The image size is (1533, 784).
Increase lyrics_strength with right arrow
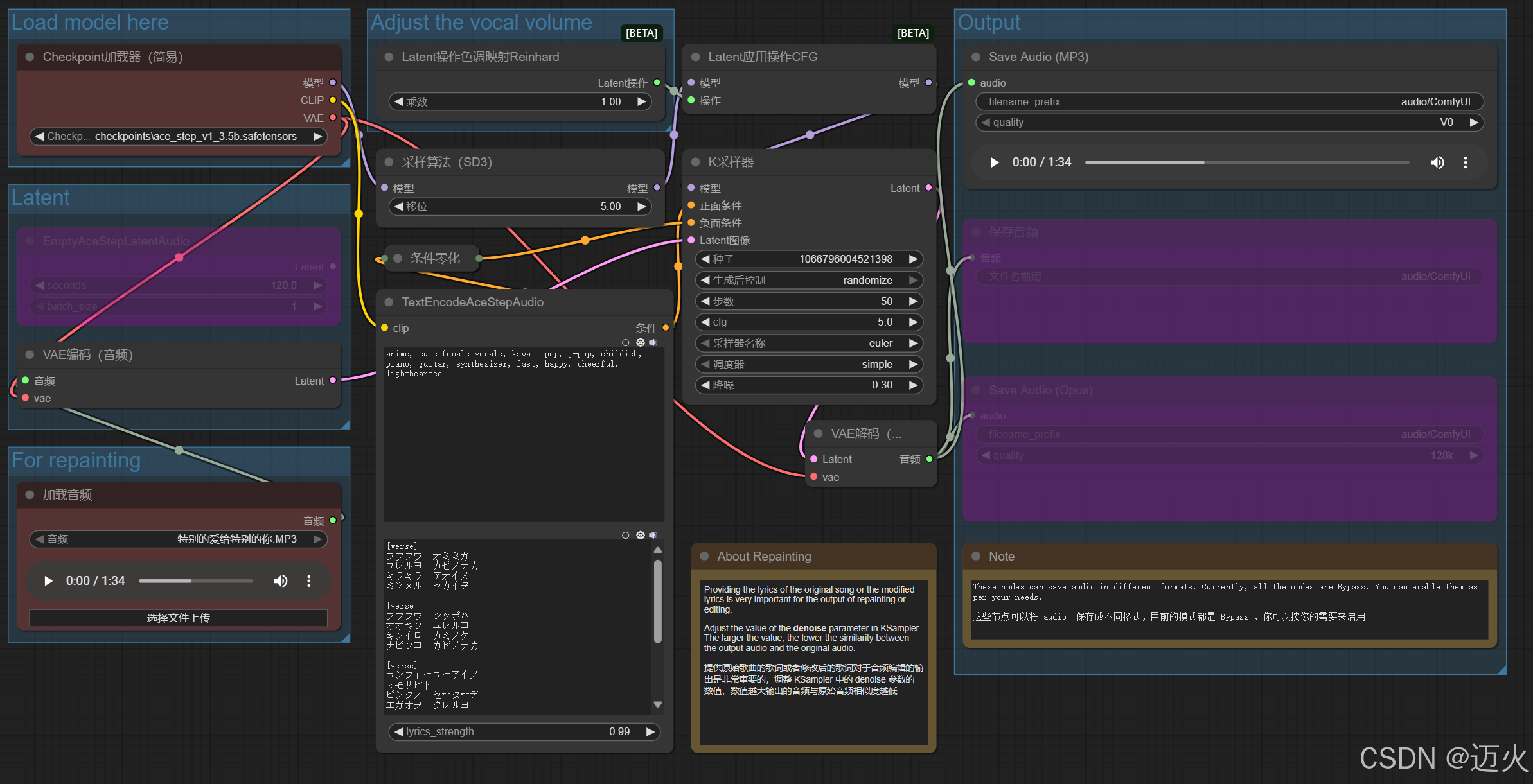tap(650, 731)
